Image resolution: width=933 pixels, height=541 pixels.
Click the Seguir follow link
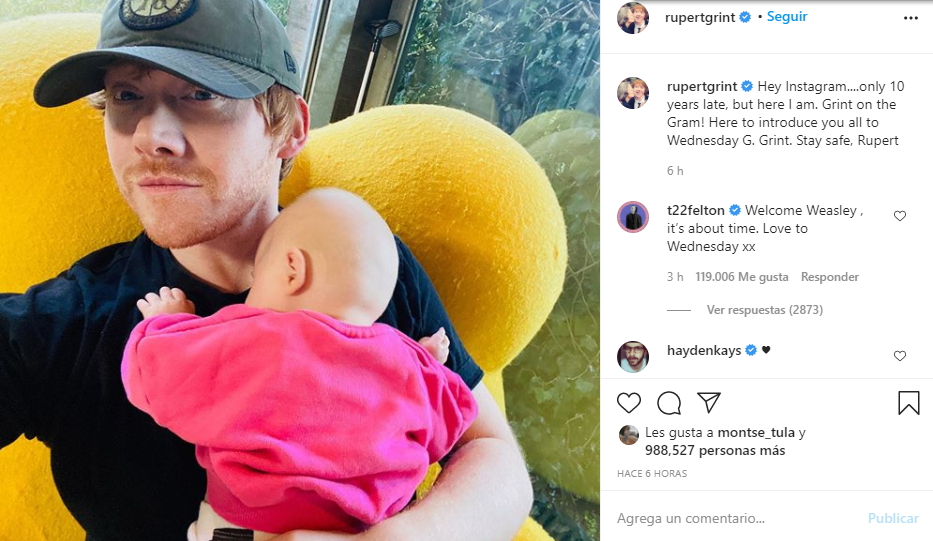click(787, 17)
